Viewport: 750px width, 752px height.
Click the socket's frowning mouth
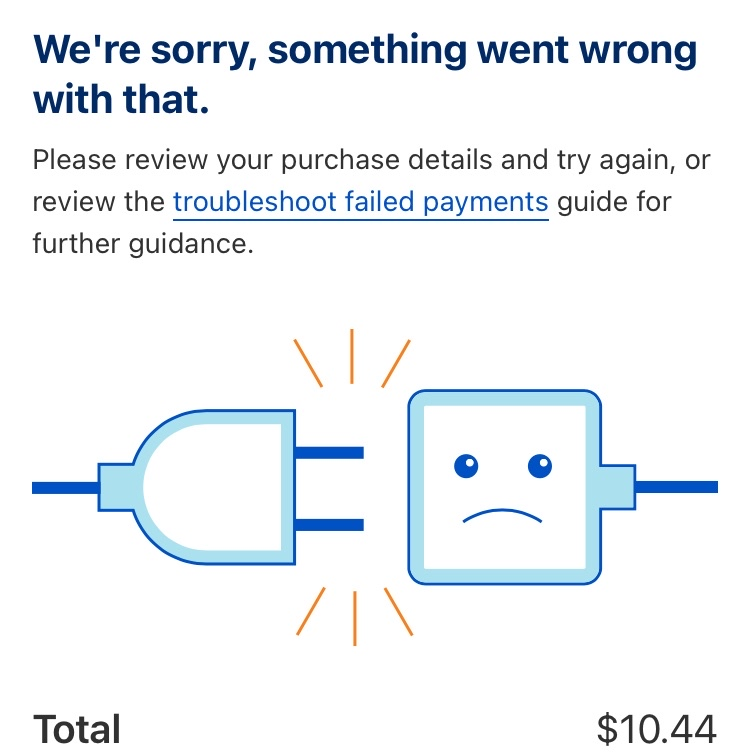coord(502,516)
